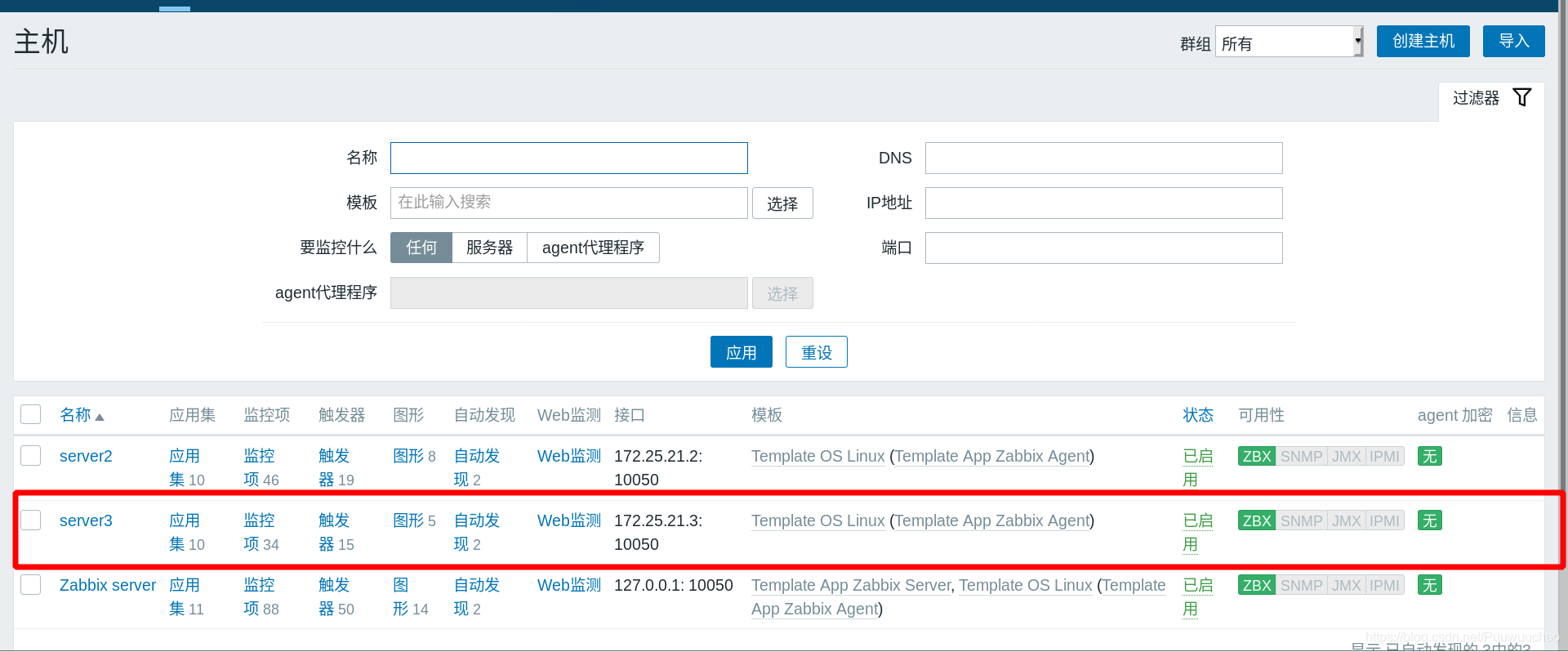This screenshot has height=652, width=1568.
Task: Open 触发器 50 for Zabbix server
Action: pyautogui.click(x=334, y=596)
